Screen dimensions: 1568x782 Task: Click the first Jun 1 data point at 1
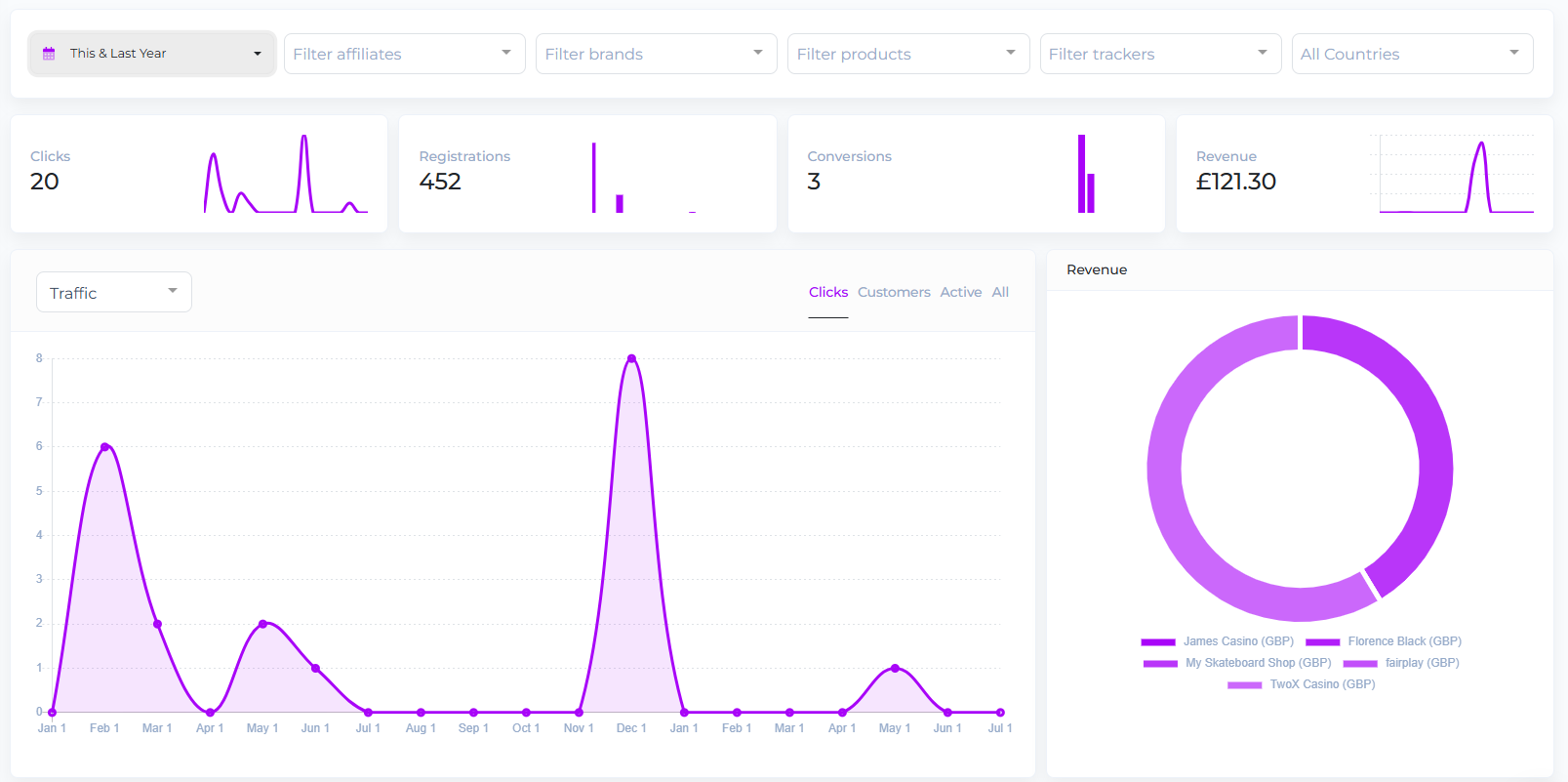[x=315, y=668]
